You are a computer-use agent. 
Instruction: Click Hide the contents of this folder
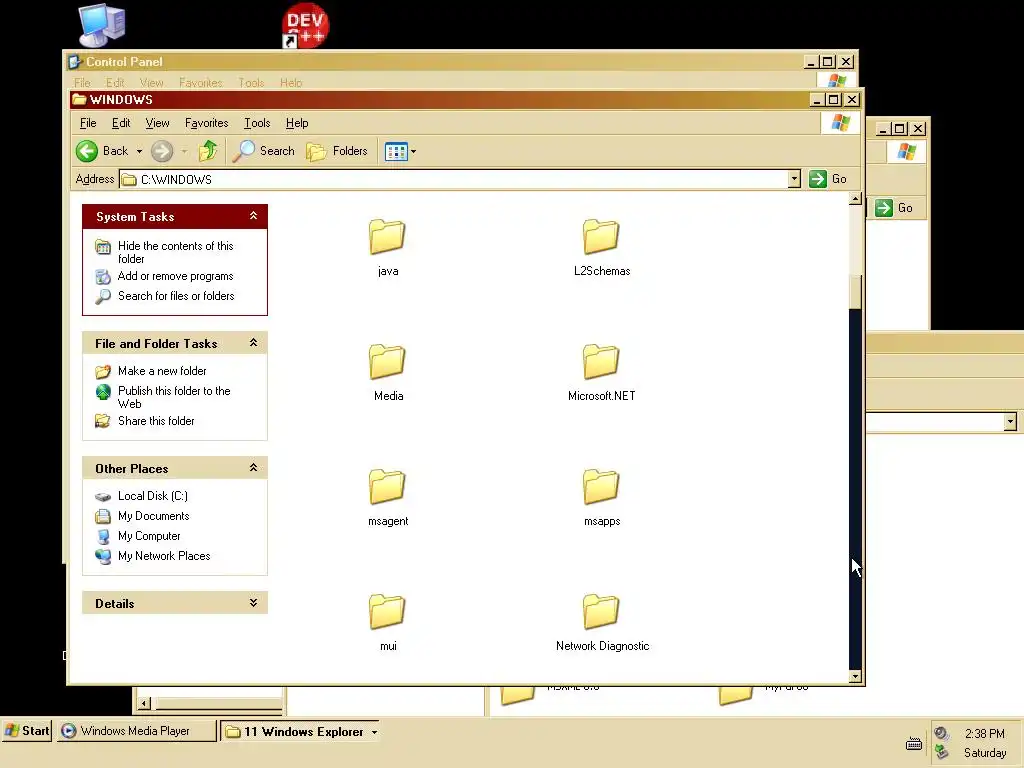pos(176,252)
